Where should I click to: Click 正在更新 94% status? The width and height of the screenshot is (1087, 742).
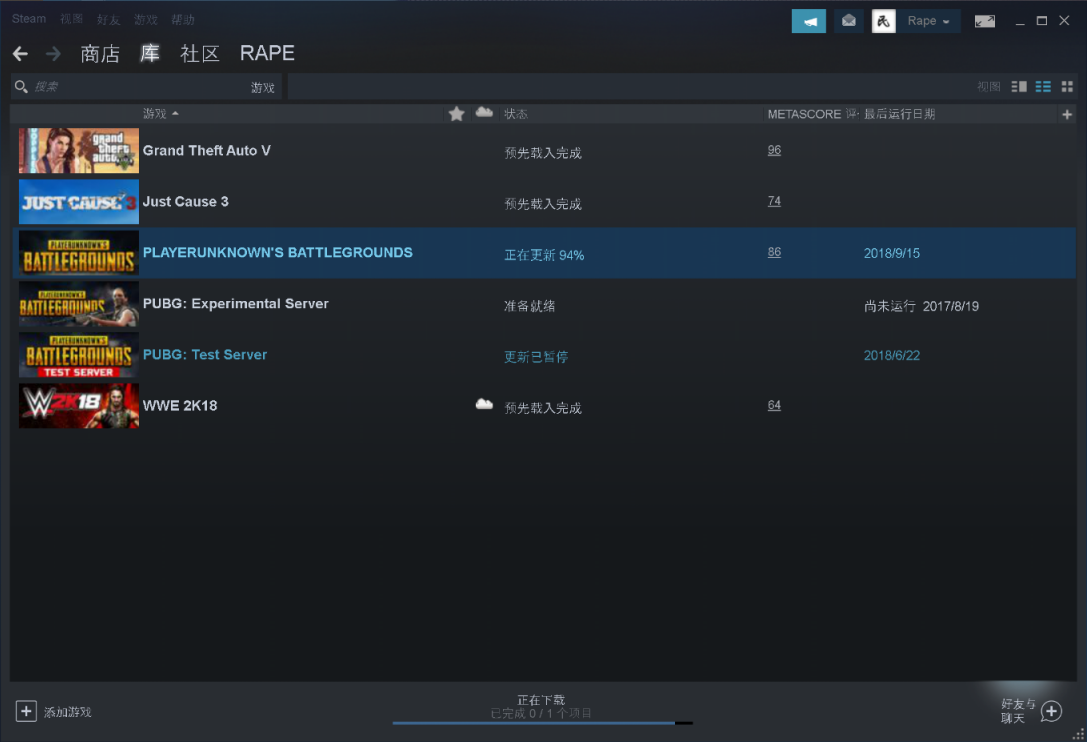point(544,255)
